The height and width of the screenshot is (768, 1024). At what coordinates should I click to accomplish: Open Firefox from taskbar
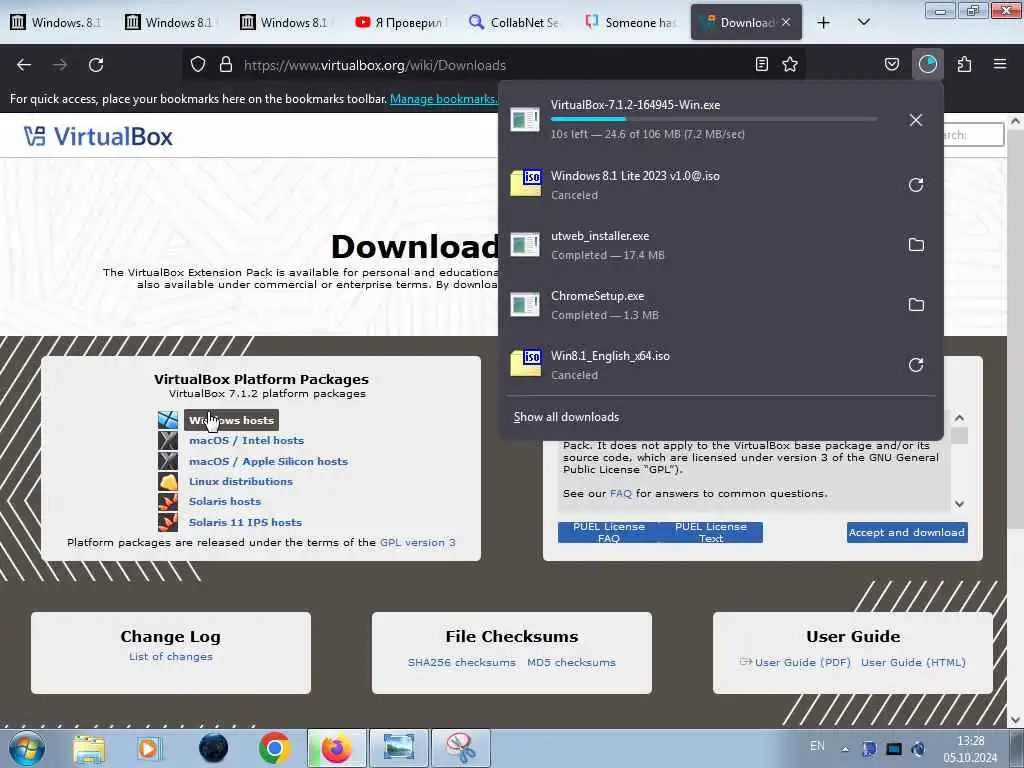[336, 748]
